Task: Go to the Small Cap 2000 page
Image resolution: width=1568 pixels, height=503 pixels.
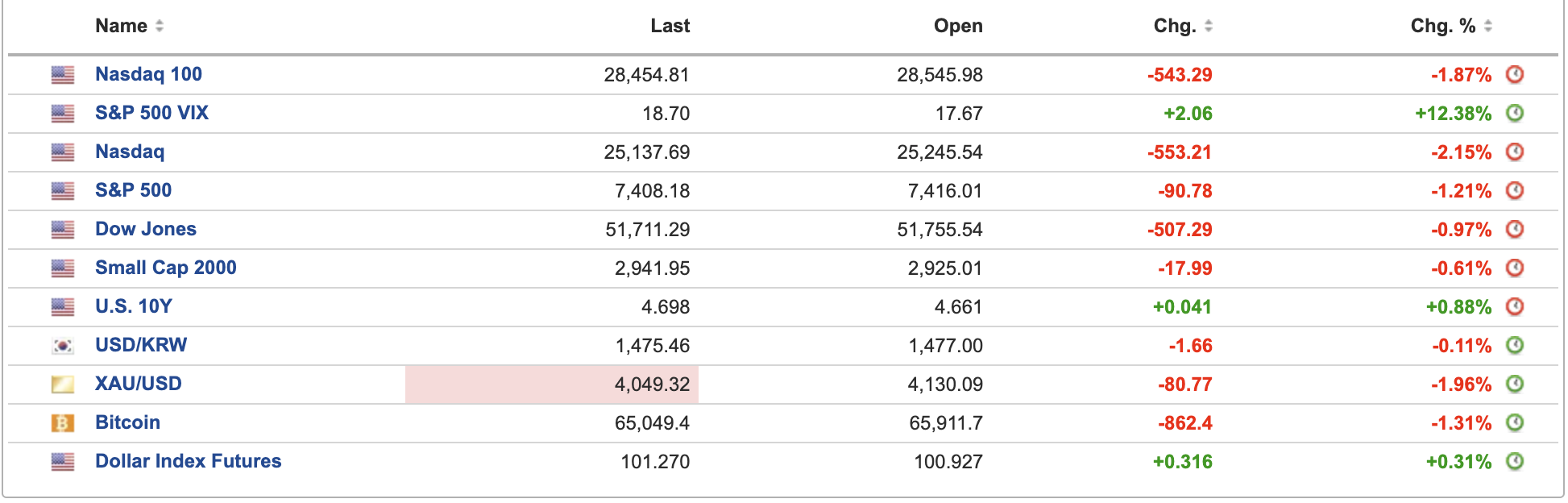Action: 165,268
